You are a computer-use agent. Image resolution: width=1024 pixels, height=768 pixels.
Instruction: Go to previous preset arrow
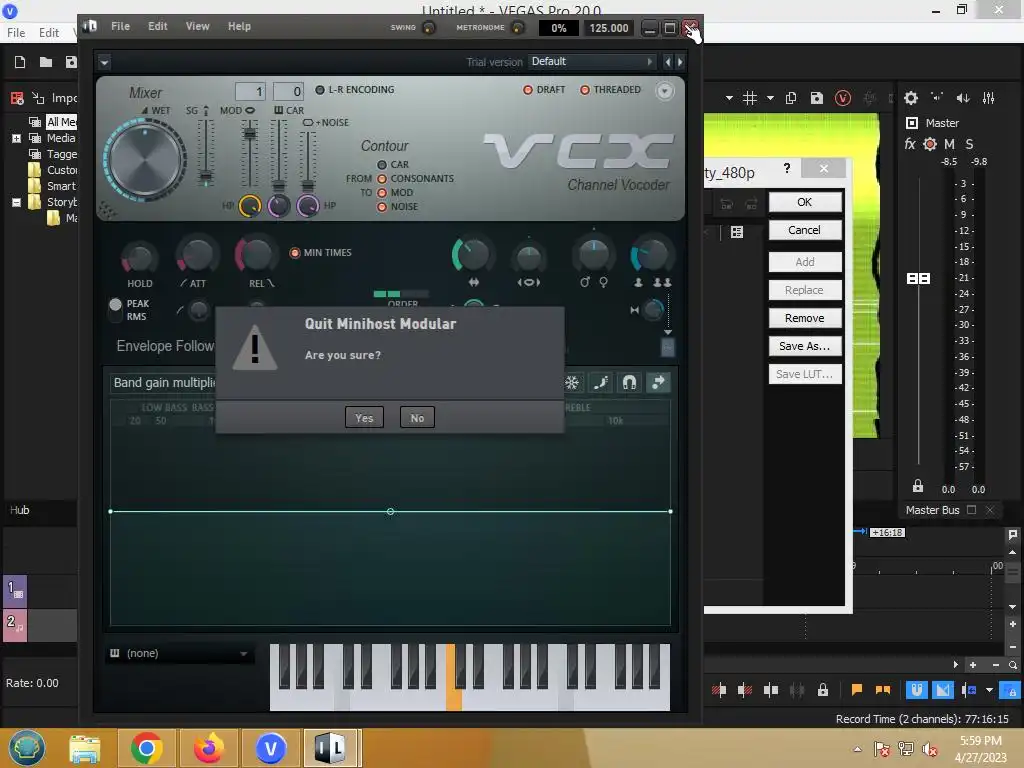pyautogui.click(x=667, y=62)
